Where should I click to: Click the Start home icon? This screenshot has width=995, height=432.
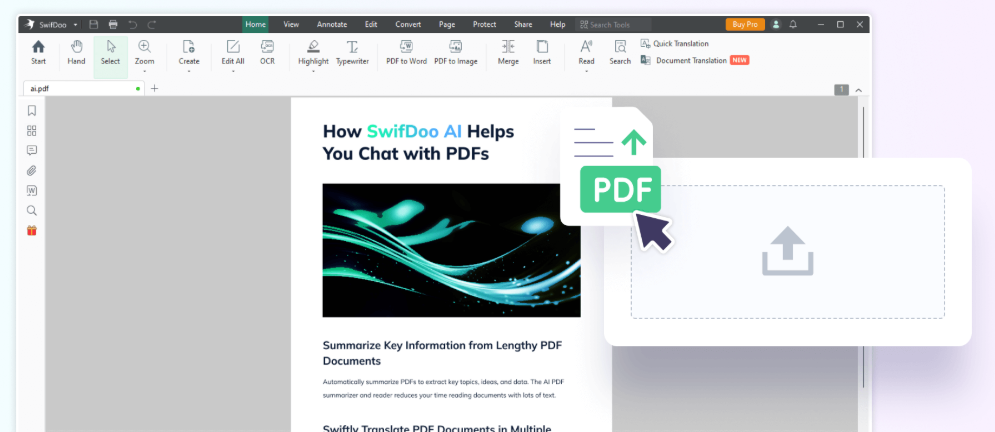(x=38, y=47)
